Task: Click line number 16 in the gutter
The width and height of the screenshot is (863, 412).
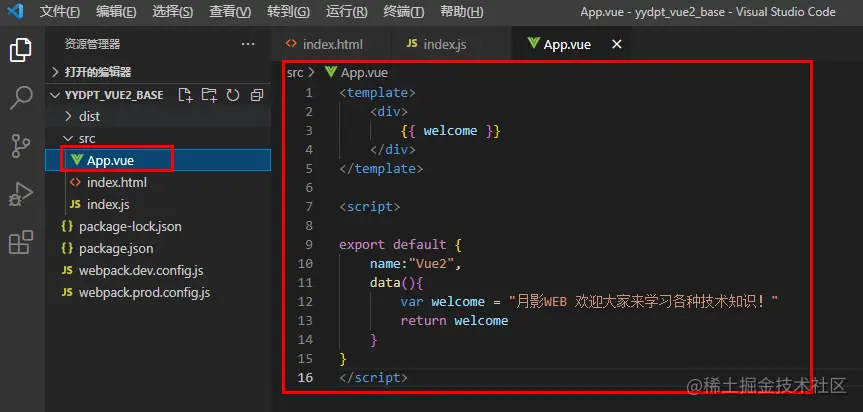Action: [x=305, y=377]
